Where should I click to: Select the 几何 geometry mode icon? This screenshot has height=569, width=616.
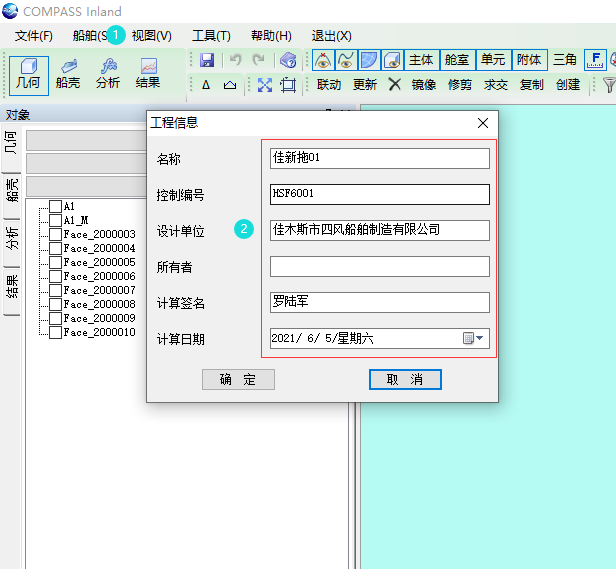(29, 75)
